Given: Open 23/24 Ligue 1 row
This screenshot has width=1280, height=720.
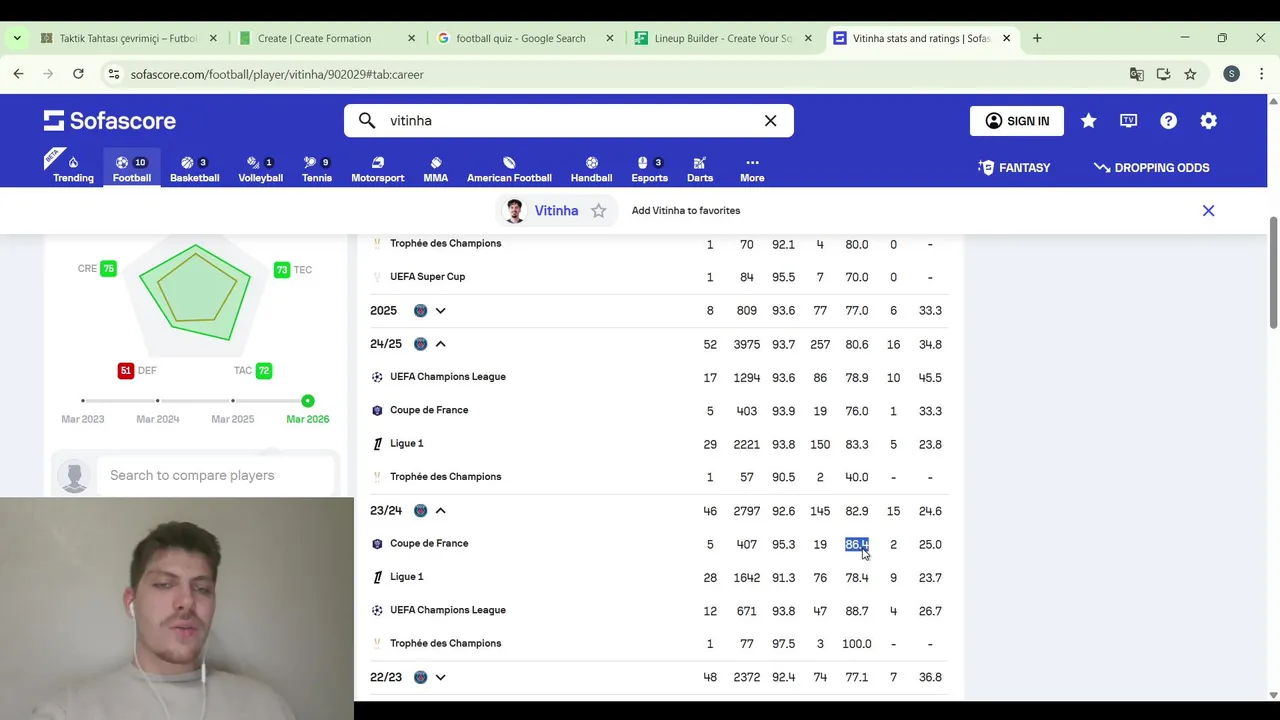Looking at the screenshot, I should [x=659, y=577].
